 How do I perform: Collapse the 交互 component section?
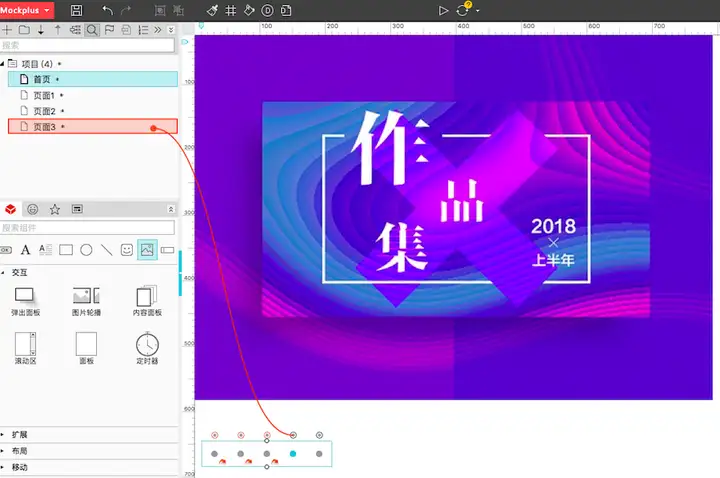(x=3, y=272)
